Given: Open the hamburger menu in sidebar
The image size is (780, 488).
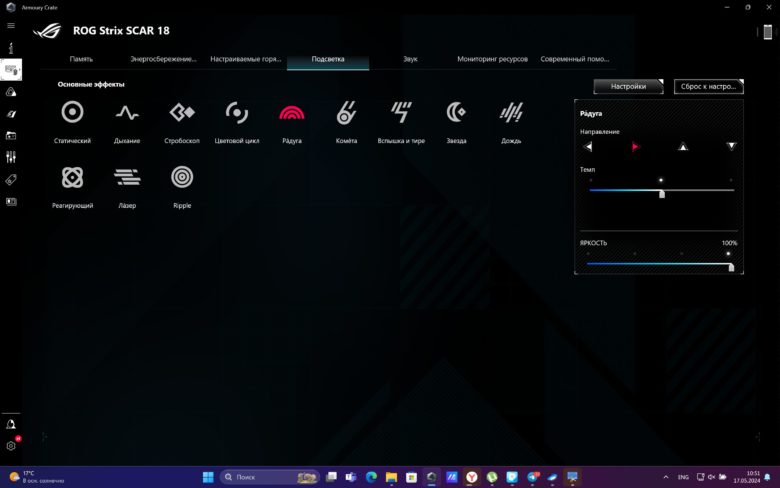Looking at the screenshot, I should point(11,25).
